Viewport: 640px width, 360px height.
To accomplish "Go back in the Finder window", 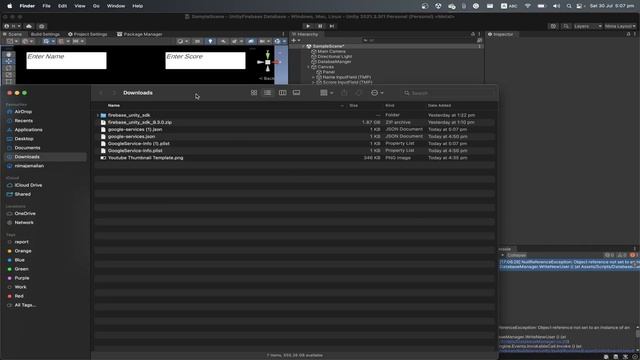I will pyautogui.click(x=101, y=93).
